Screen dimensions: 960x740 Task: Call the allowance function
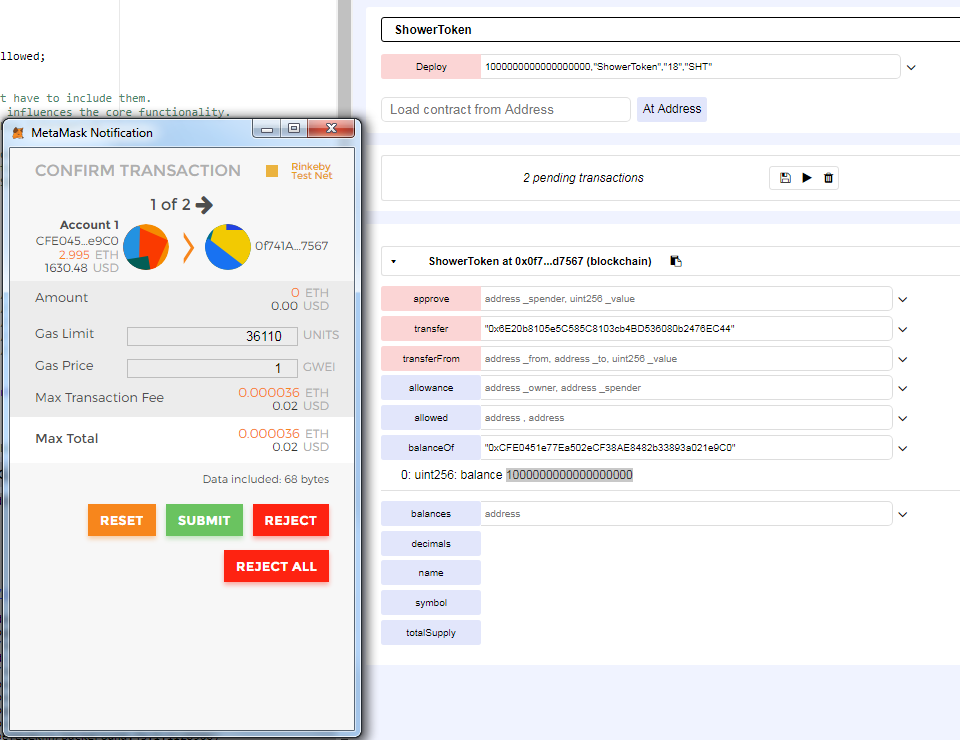431,388
